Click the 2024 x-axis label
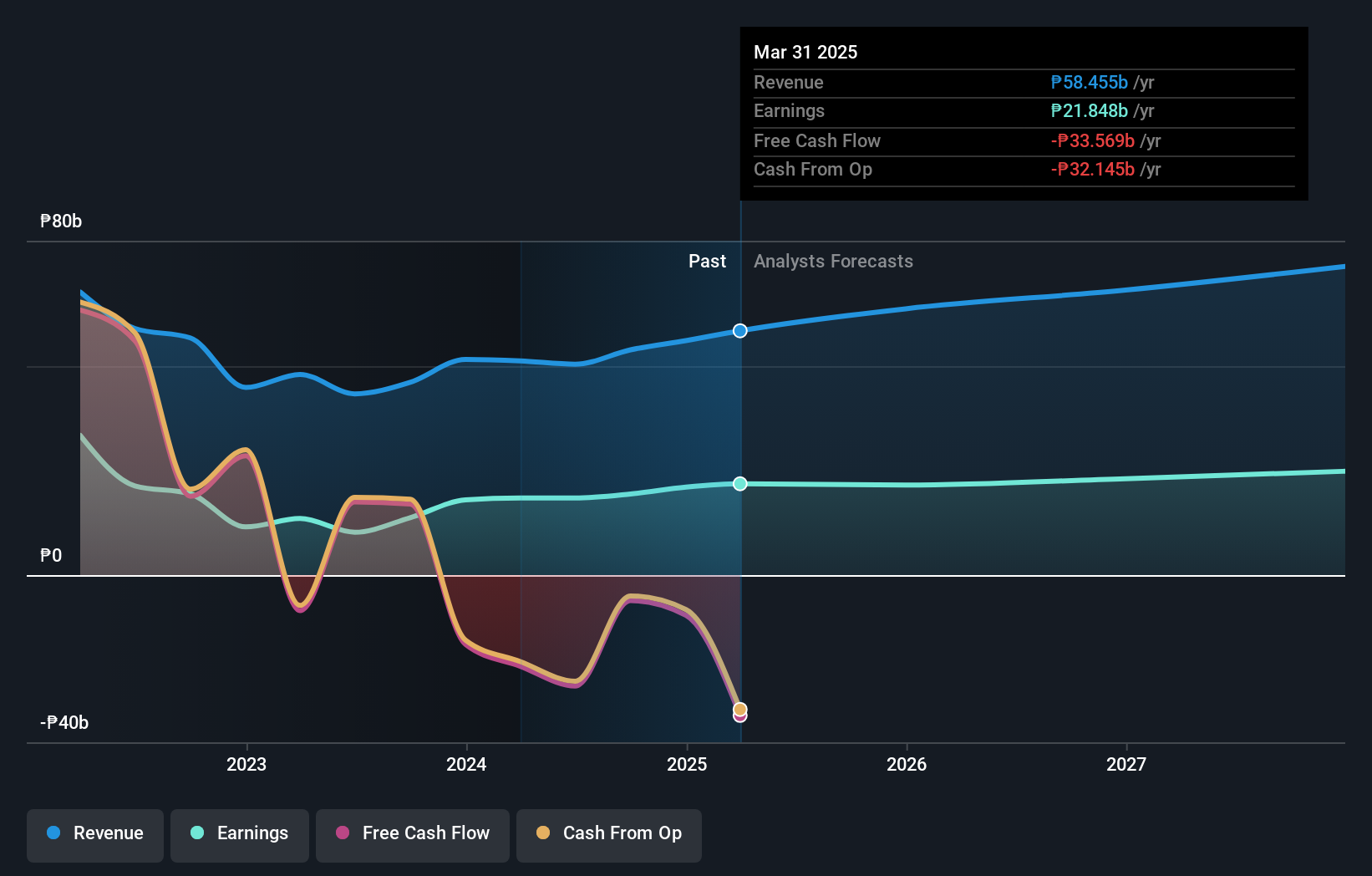This screenshot has height=876, width=1372. click(x=466, y=764)
